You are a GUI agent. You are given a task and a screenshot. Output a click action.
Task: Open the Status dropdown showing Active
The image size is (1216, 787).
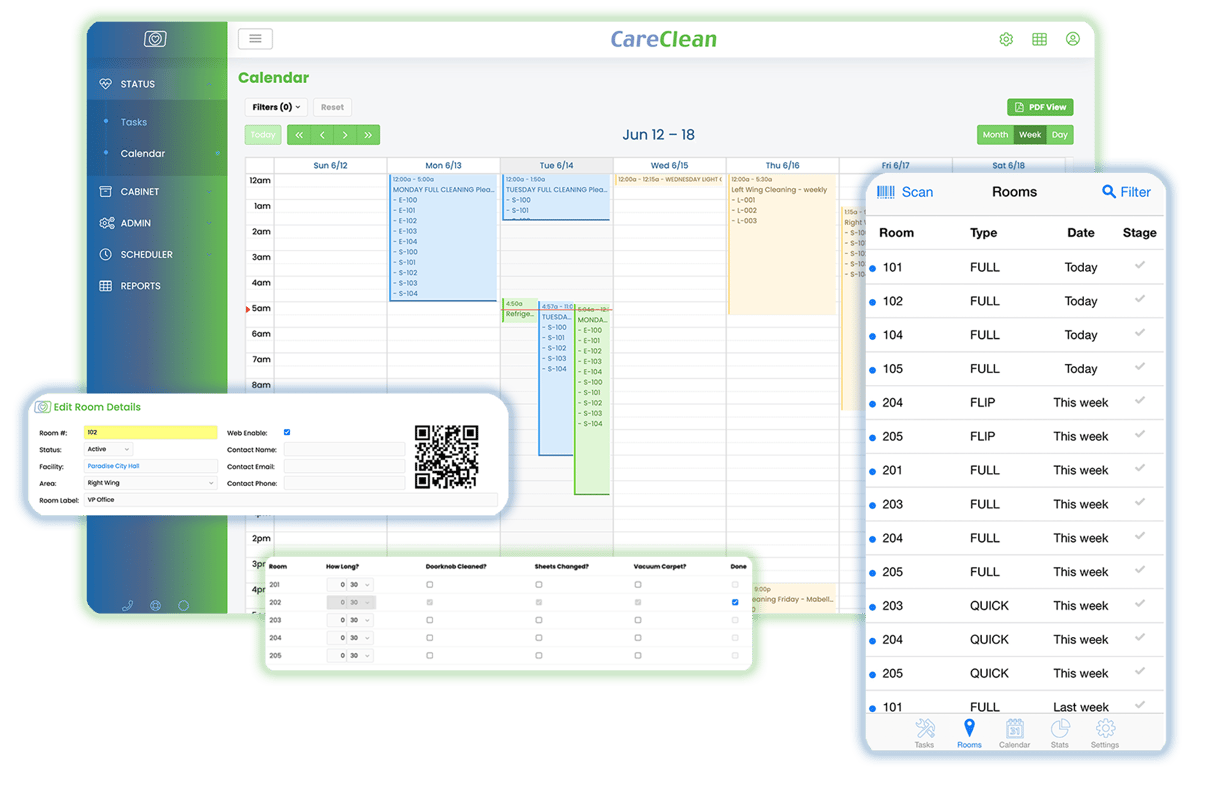pyautogui.click(x=108, y=450)
